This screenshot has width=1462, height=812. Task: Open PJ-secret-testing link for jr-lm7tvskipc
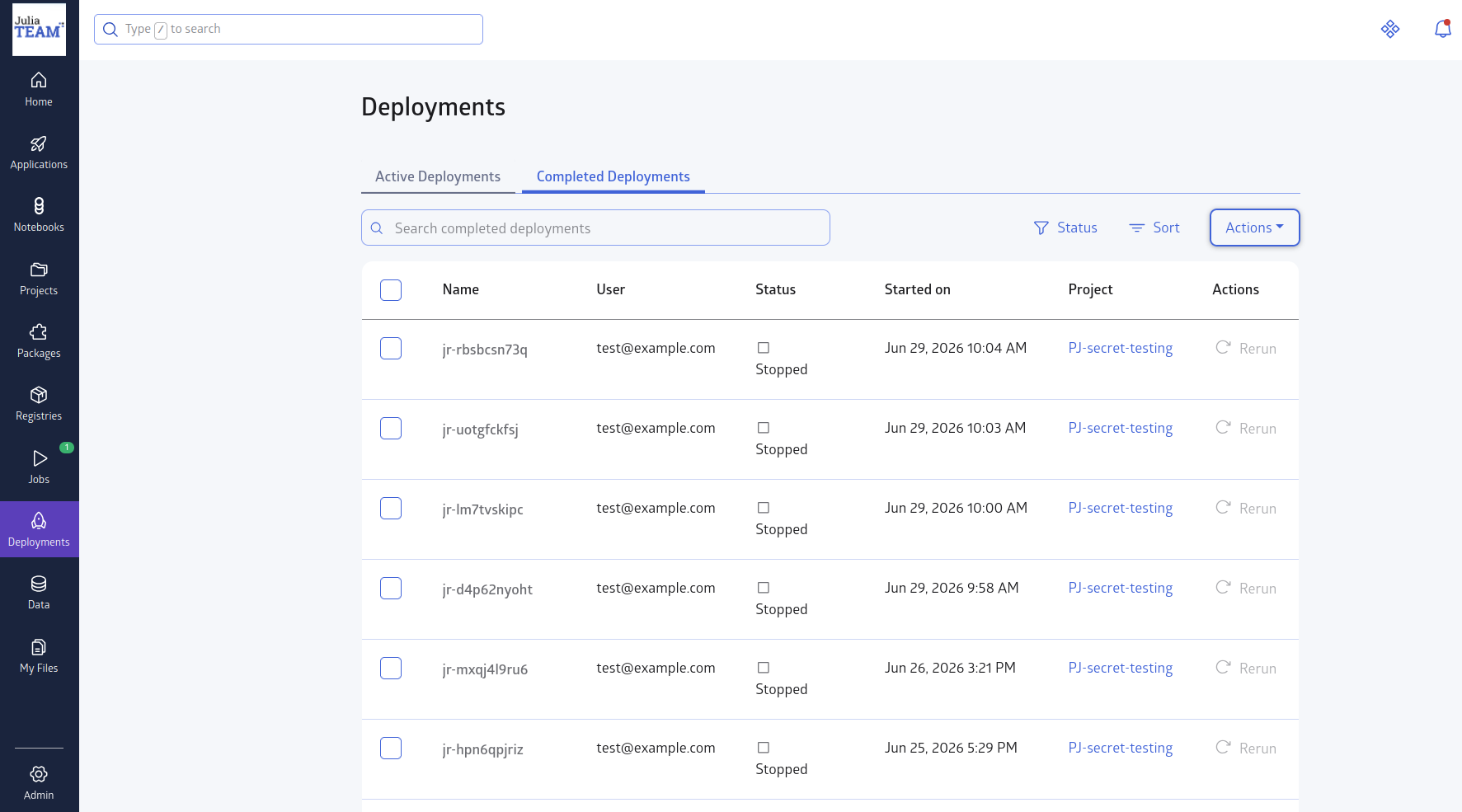click(x=1120, y=508)
